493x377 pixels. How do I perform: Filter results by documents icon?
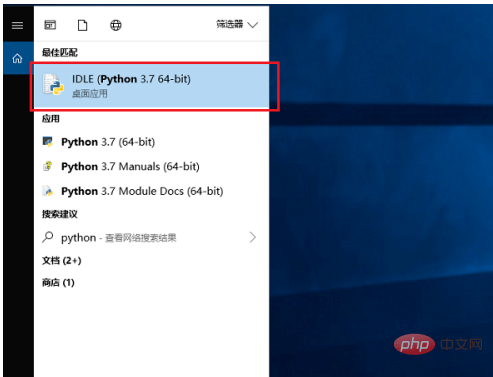(82, 25)
